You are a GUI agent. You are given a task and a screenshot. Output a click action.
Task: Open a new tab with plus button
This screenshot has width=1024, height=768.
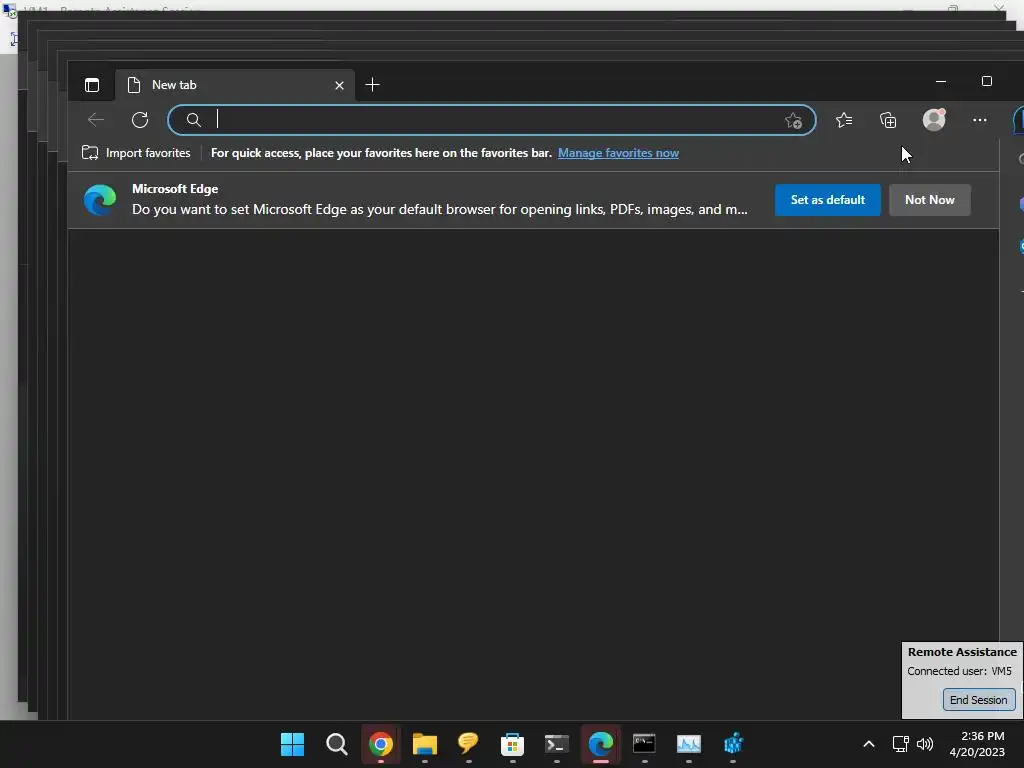coord(372,85)
